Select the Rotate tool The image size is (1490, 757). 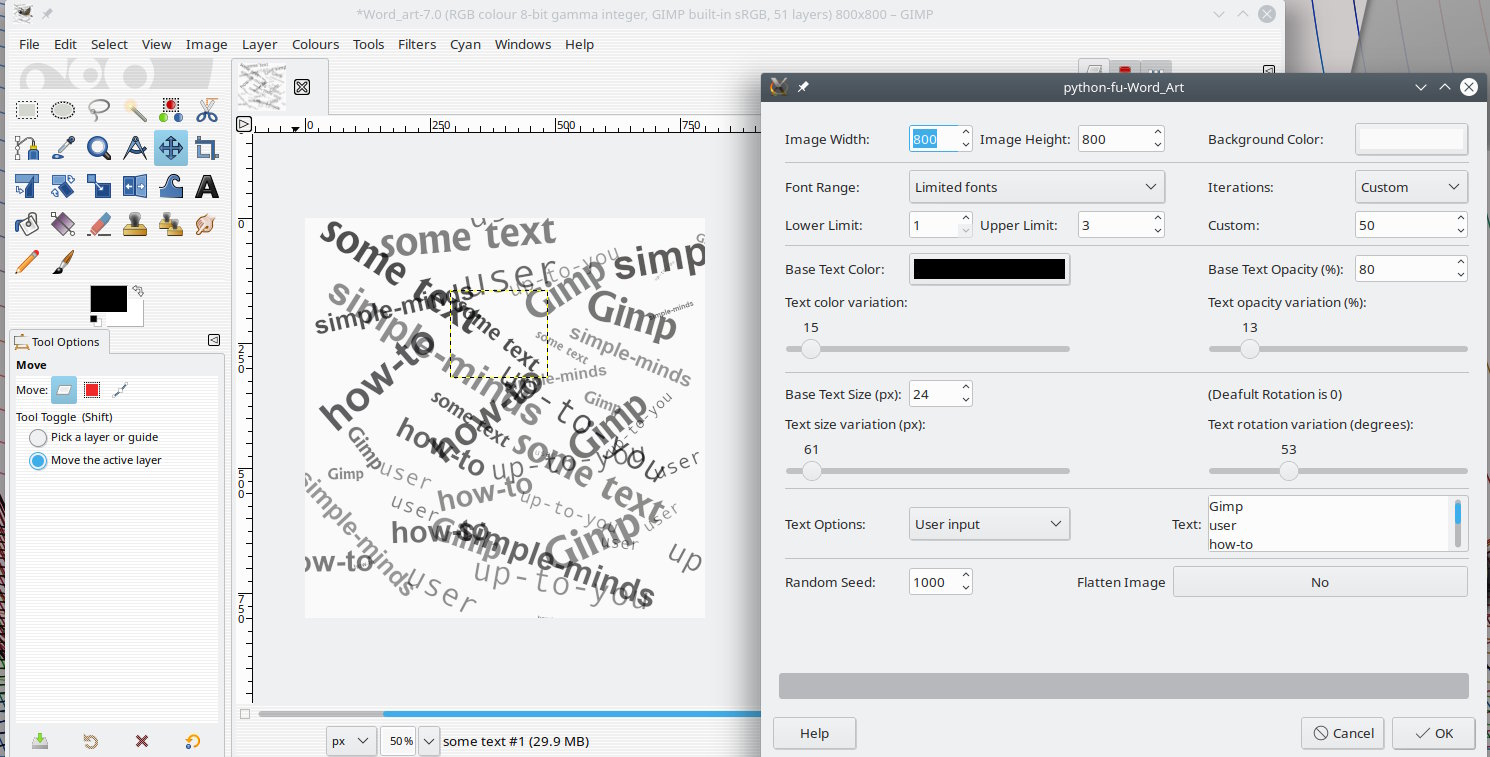63,186
